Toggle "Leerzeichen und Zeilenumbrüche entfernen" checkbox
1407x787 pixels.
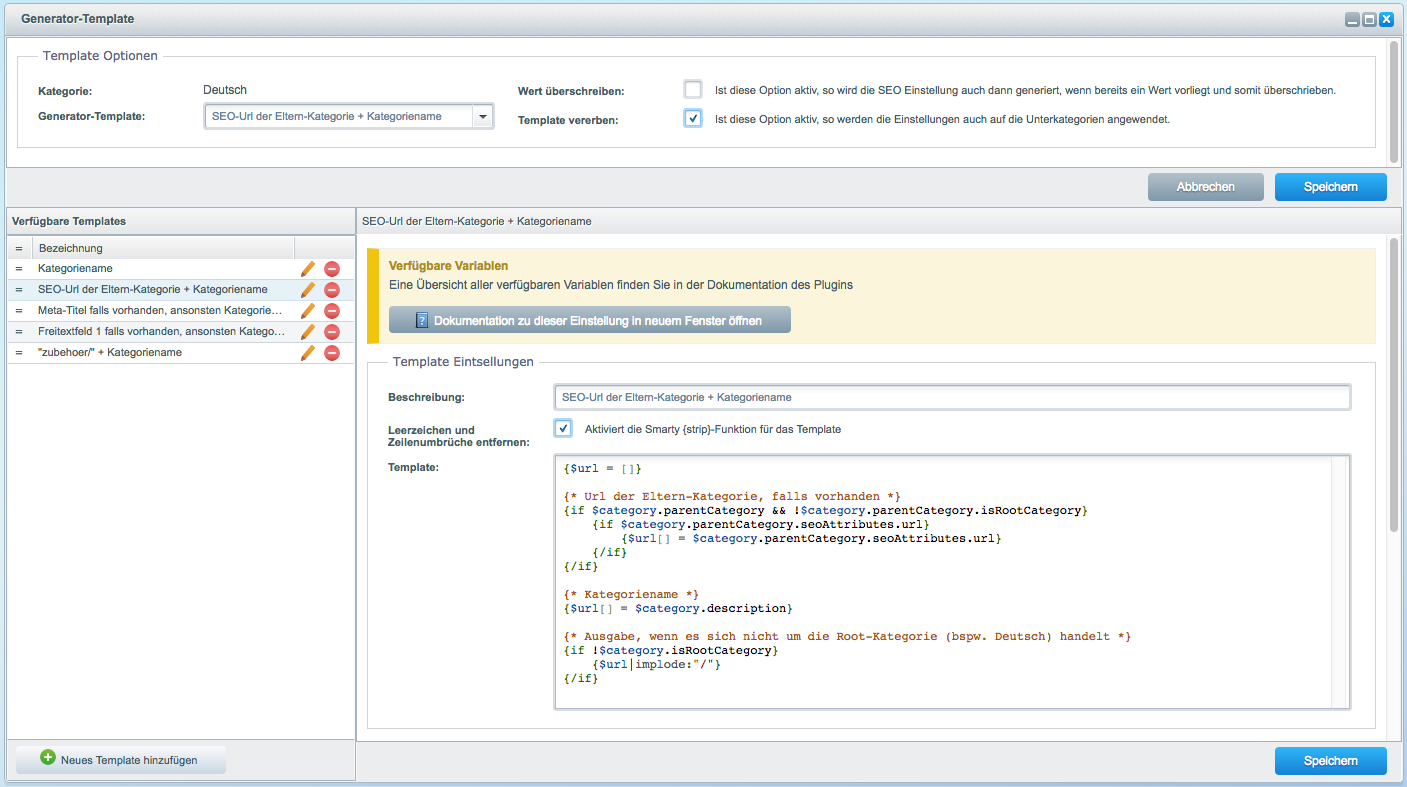pyautogui.click(x=563, y=428)
